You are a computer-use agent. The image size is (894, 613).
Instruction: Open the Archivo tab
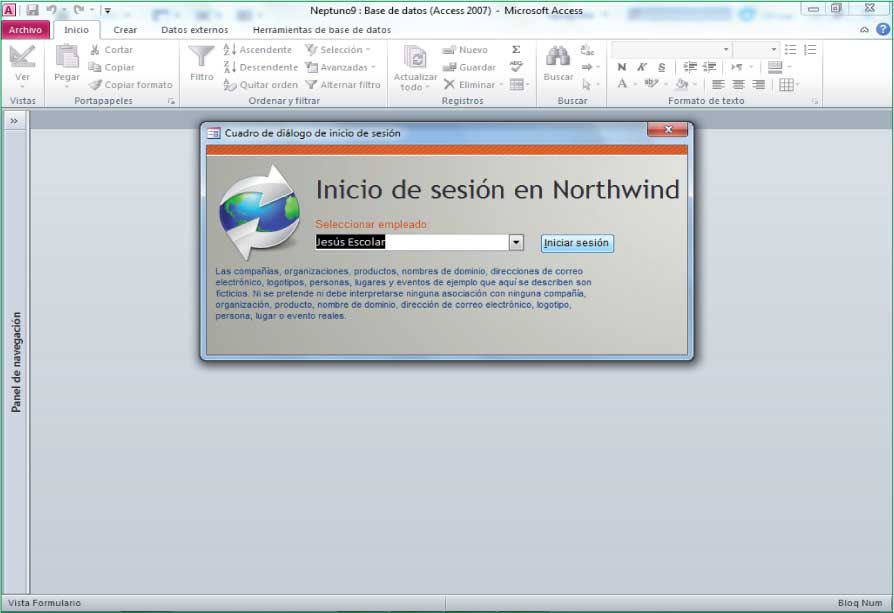(25, 30)
